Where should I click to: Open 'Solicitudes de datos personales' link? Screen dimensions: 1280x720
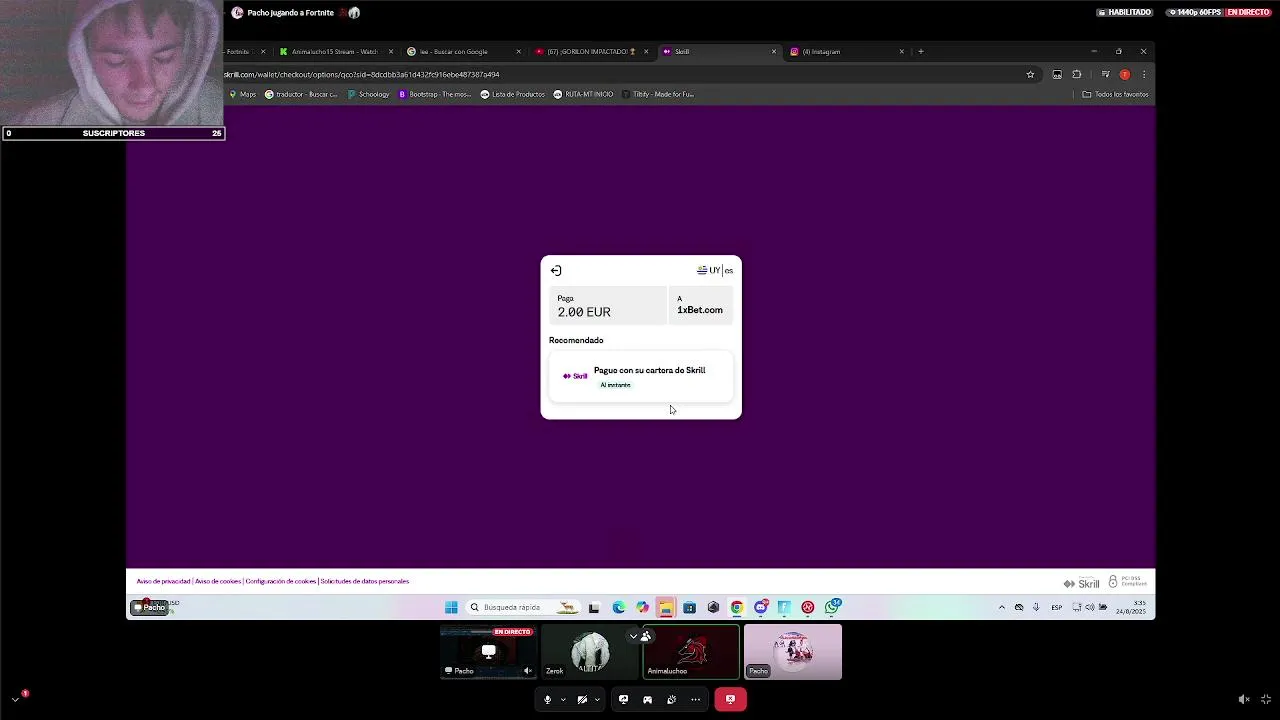(365, 581)
